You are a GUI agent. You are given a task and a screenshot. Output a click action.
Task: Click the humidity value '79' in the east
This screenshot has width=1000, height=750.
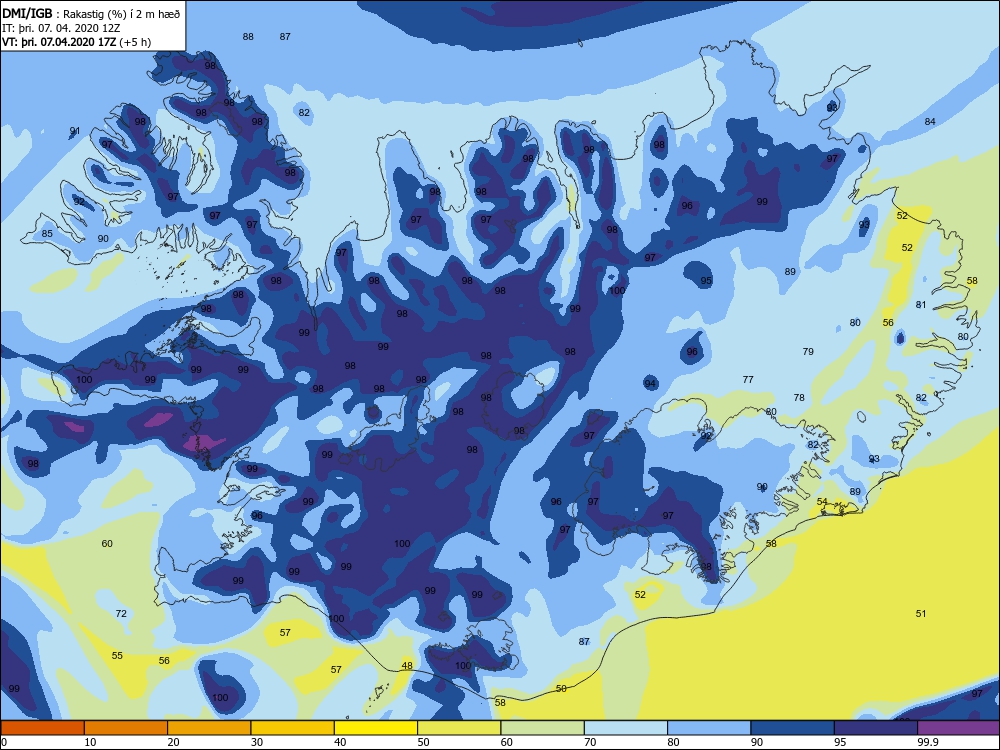pos(808,351)
